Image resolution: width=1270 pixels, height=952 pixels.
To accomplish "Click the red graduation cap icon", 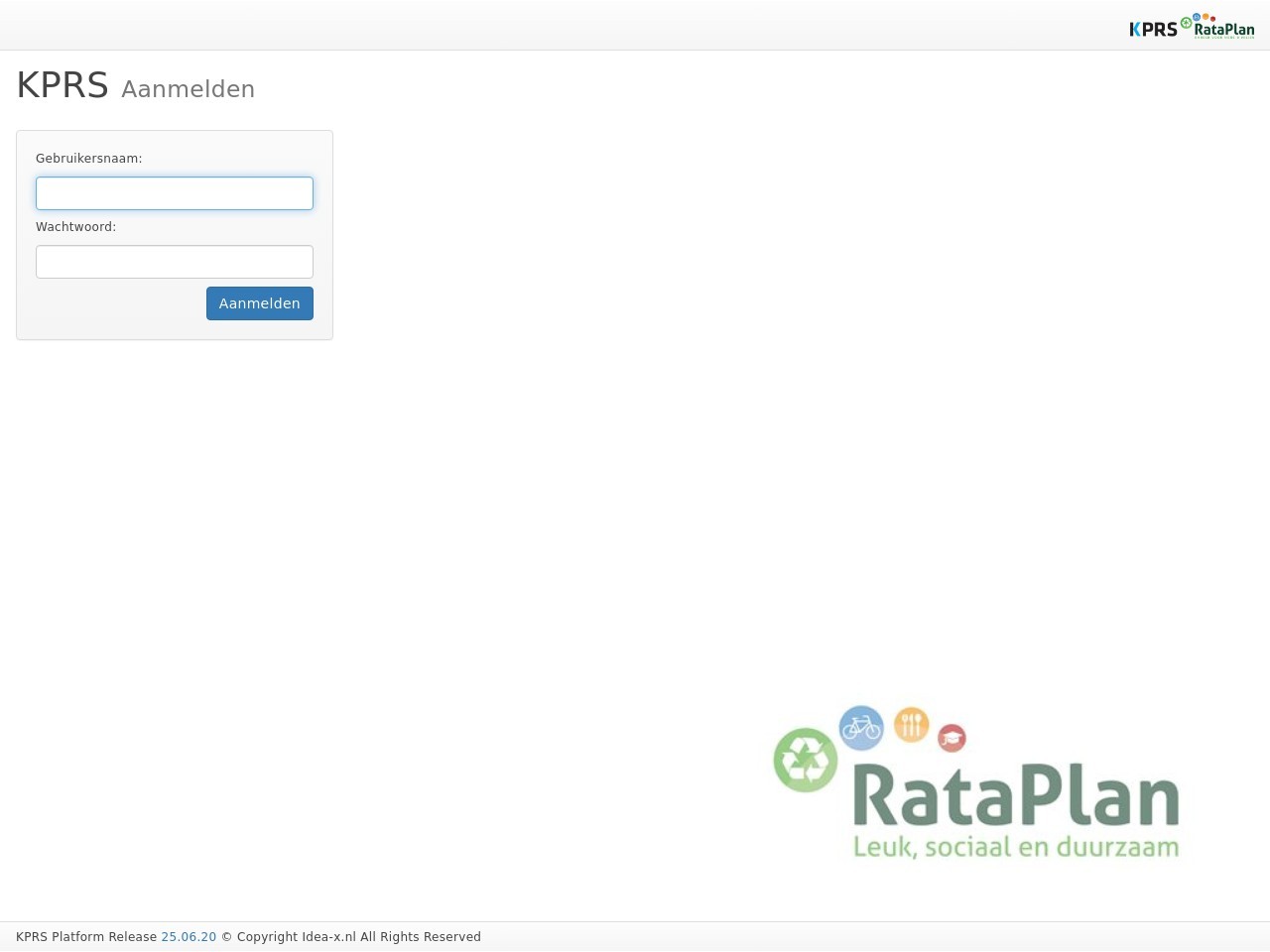I will [x=952, y=737].
